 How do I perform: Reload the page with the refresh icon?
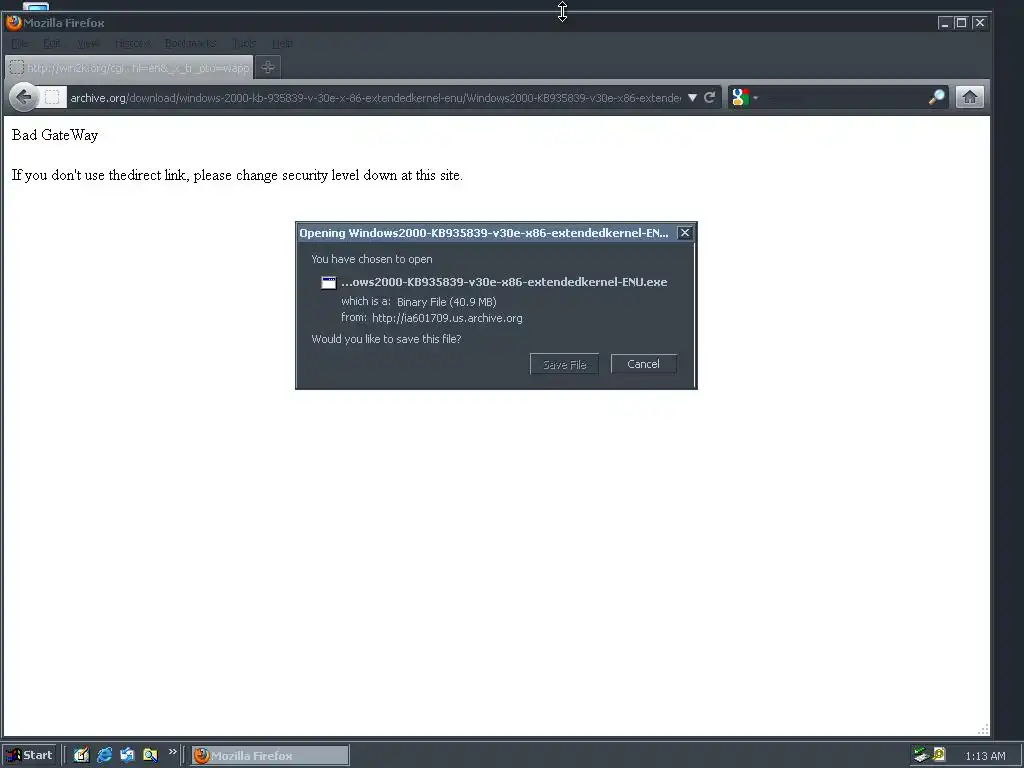pyautogui.click(x=709, y=97)
